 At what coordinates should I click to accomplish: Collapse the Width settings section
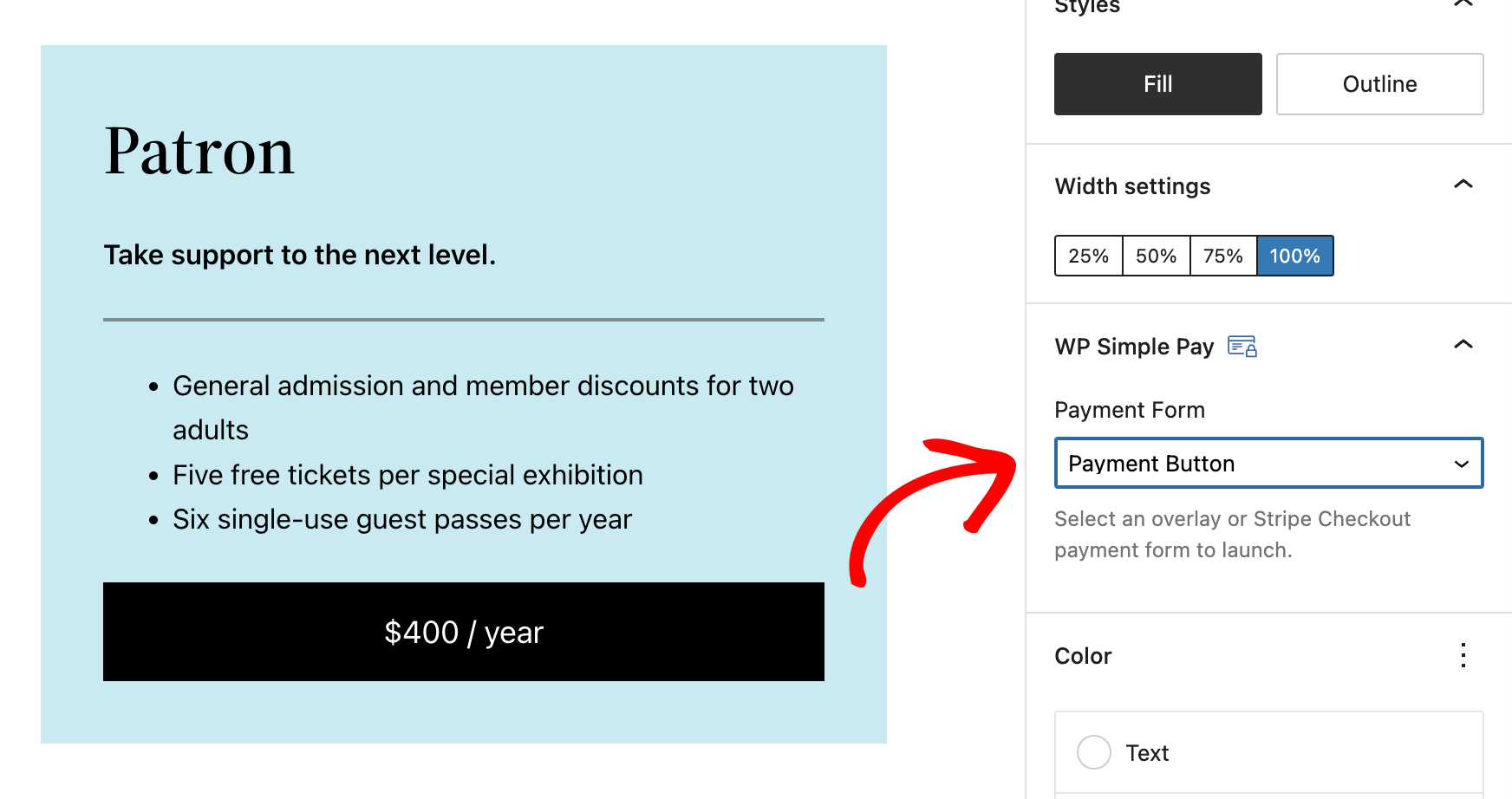1463,185
